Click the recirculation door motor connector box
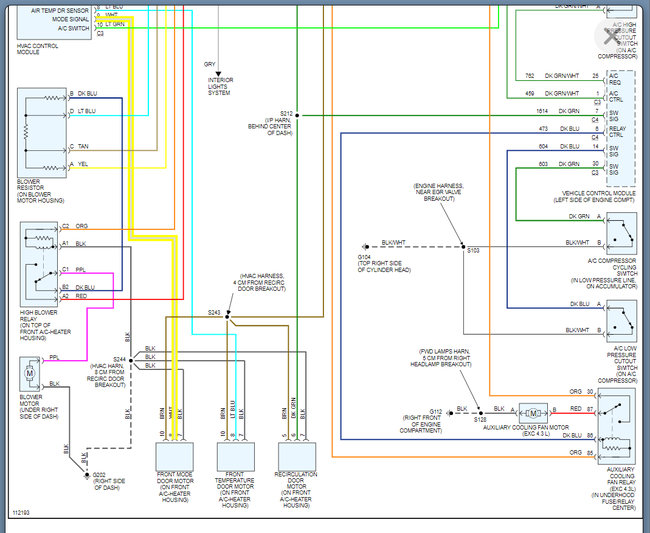Viewport: 650px width, 533px height. (297, 456)
